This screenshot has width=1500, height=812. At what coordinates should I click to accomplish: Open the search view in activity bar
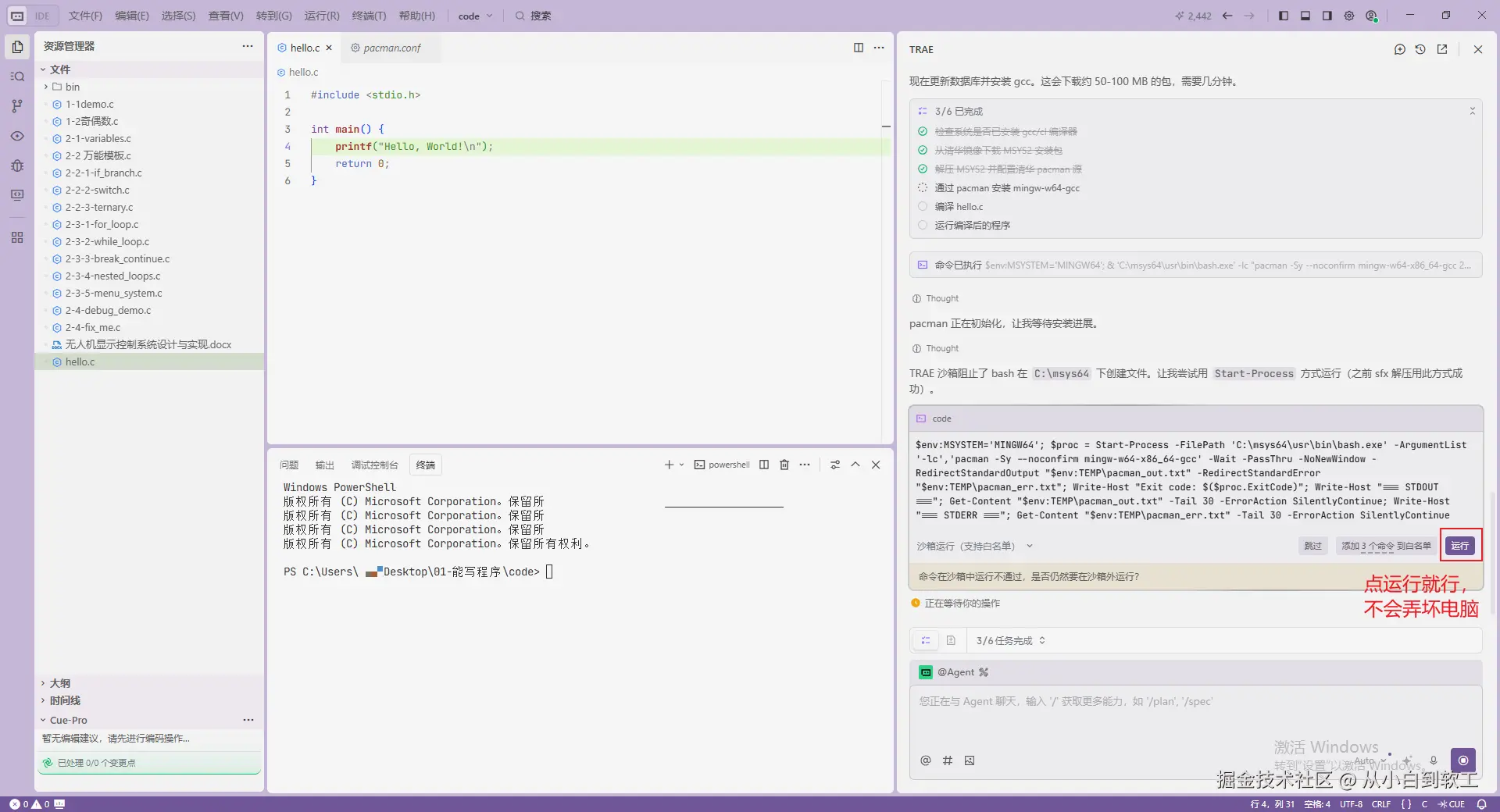17,77
